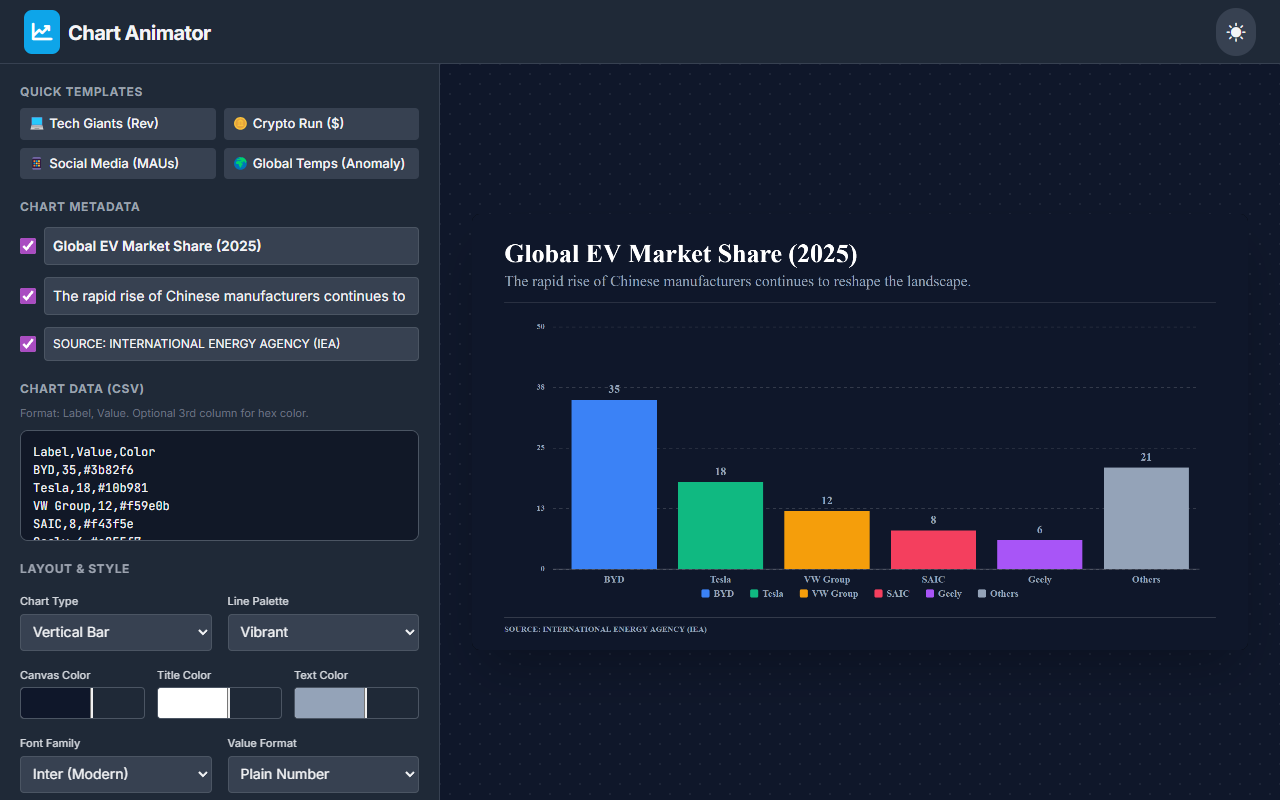The height and width of the screenshot is (800, 1280).
Task: Click inside the Chart Data CSV field
Action: 219,485
